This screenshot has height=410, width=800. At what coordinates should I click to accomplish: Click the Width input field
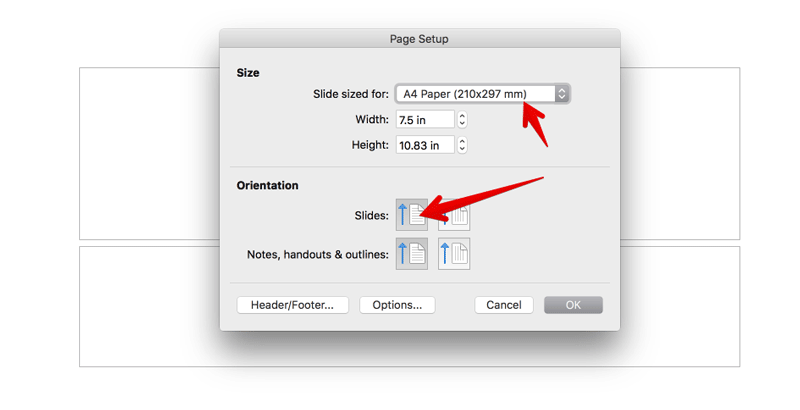[425, 120]
